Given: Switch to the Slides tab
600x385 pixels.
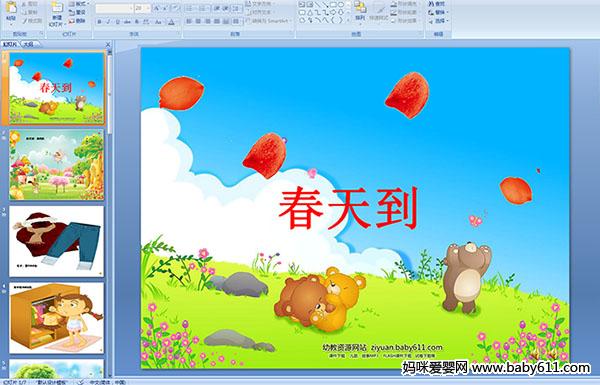Looking at the screenshot, I should coord(10,44).
